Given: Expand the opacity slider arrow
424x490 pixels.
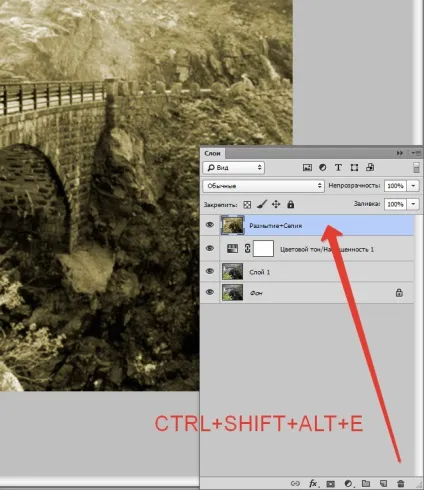Looking at the screenshot, I should tap(413, 186).
